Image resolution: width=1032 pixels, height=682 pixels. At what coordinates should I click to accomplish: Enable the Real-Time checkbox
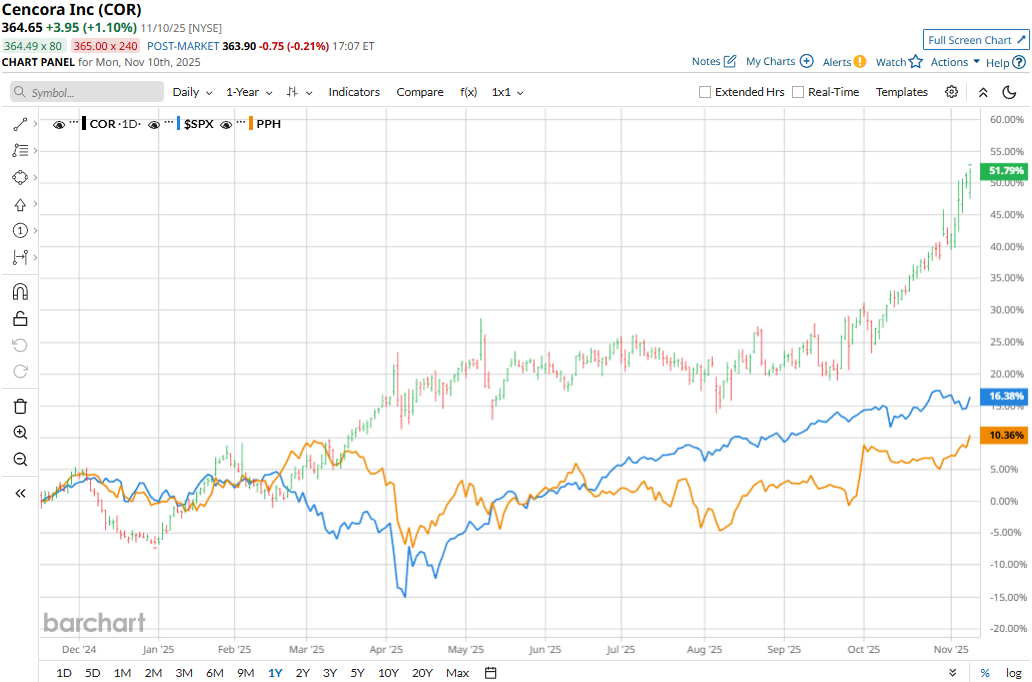click(x=798, y=92)
